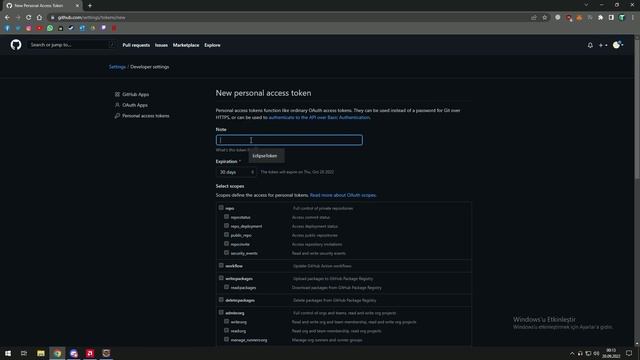The height and width of the screenshot is (360, 640).
Task: Open the Twitch bookmark
Action: click(x=104, y=28)
